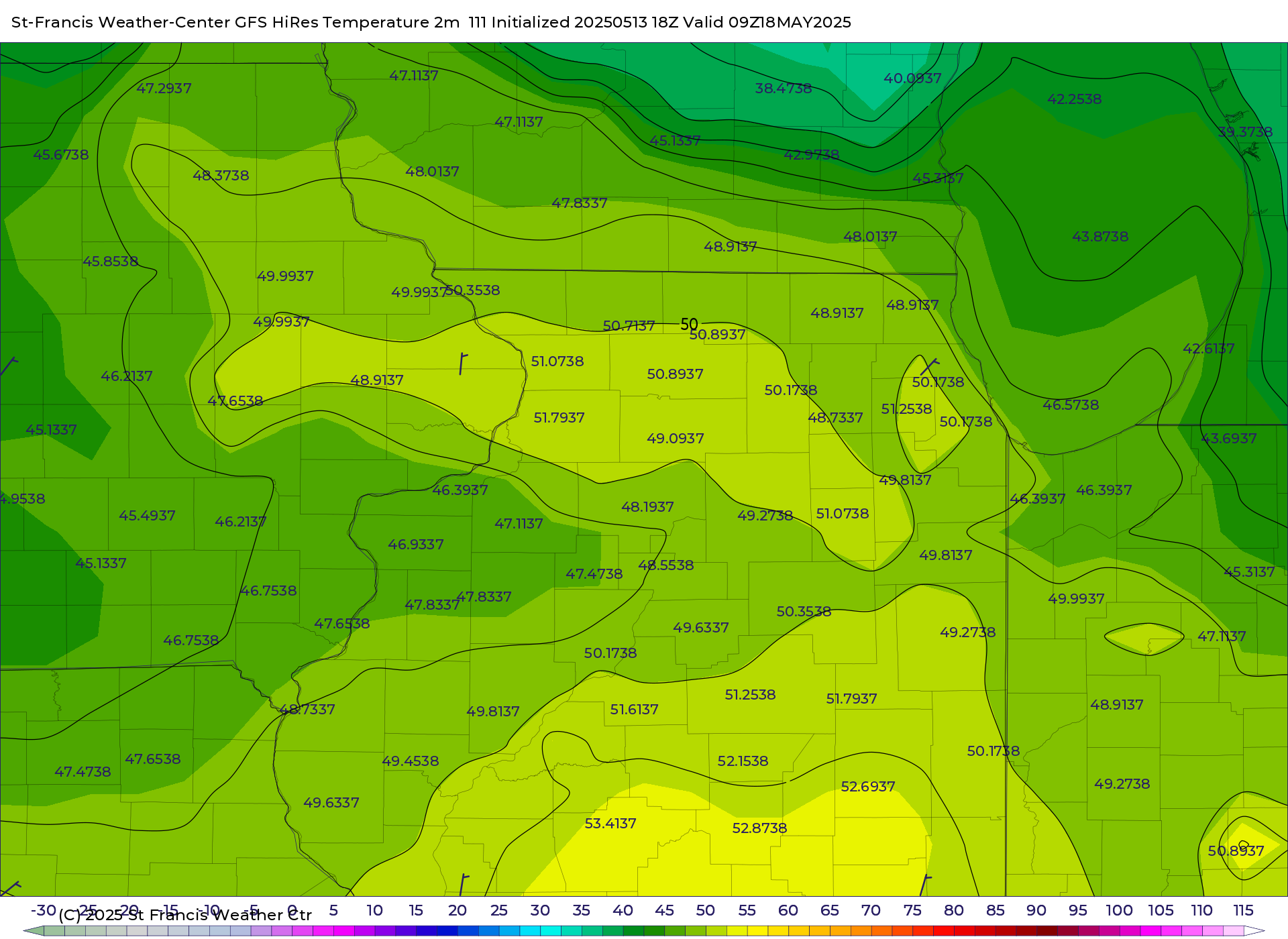The height and width of the screenshot is (939, 1288).
Task: Select the 43.6937 temperature label
Action: click(1228, 439)
